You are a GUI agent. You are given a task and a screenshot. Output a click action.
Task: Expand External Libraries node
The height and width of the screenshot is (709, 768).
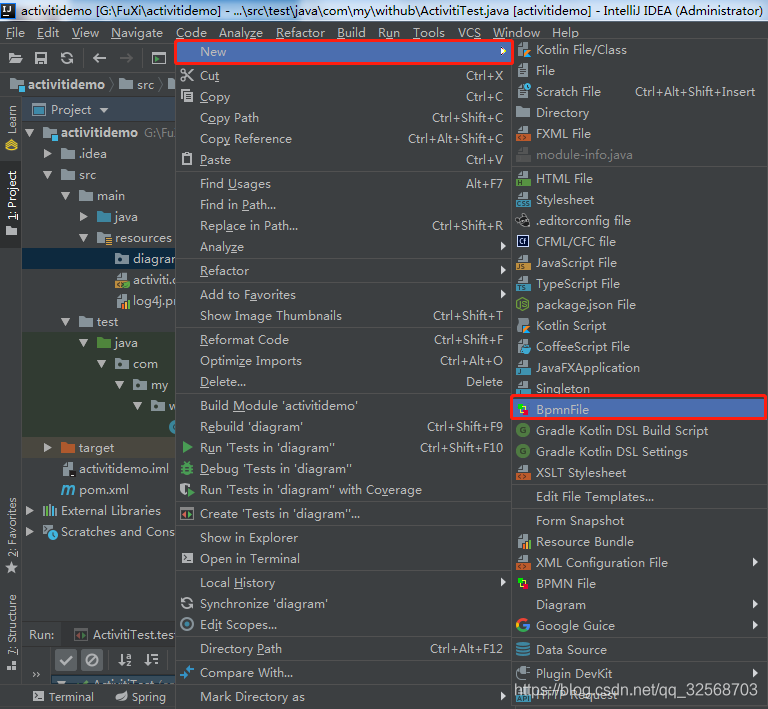coord(30,511)
